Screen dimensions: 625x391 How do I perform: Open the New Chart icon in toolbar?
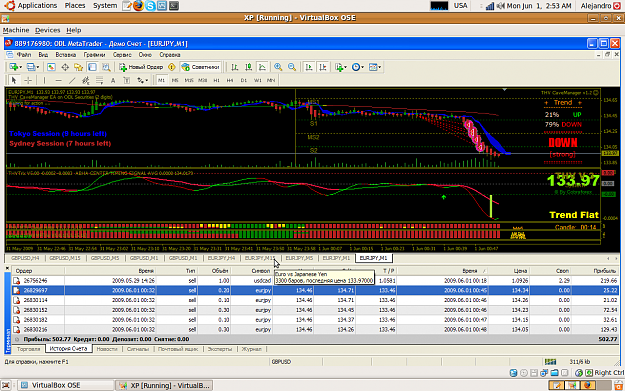(14, 67)
